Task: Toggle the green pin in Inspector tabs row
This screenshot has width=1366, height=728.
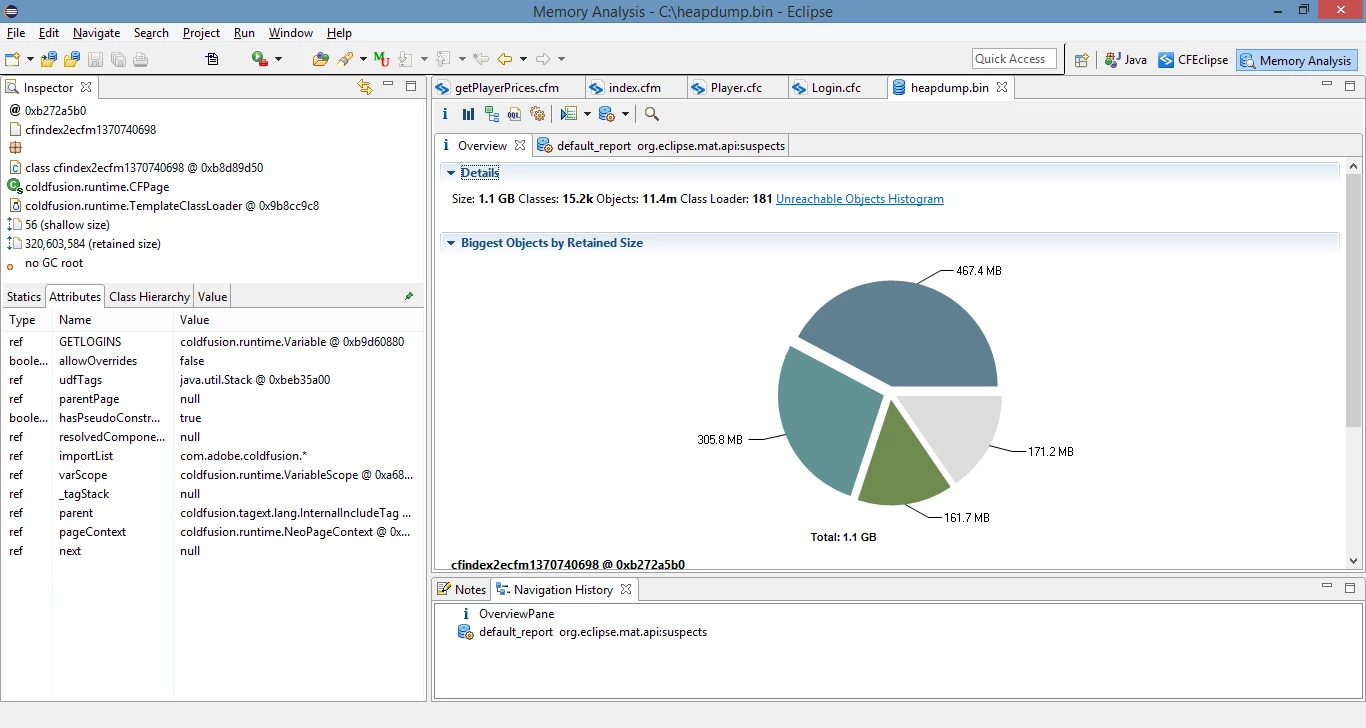Action: (x=409, y=296)
